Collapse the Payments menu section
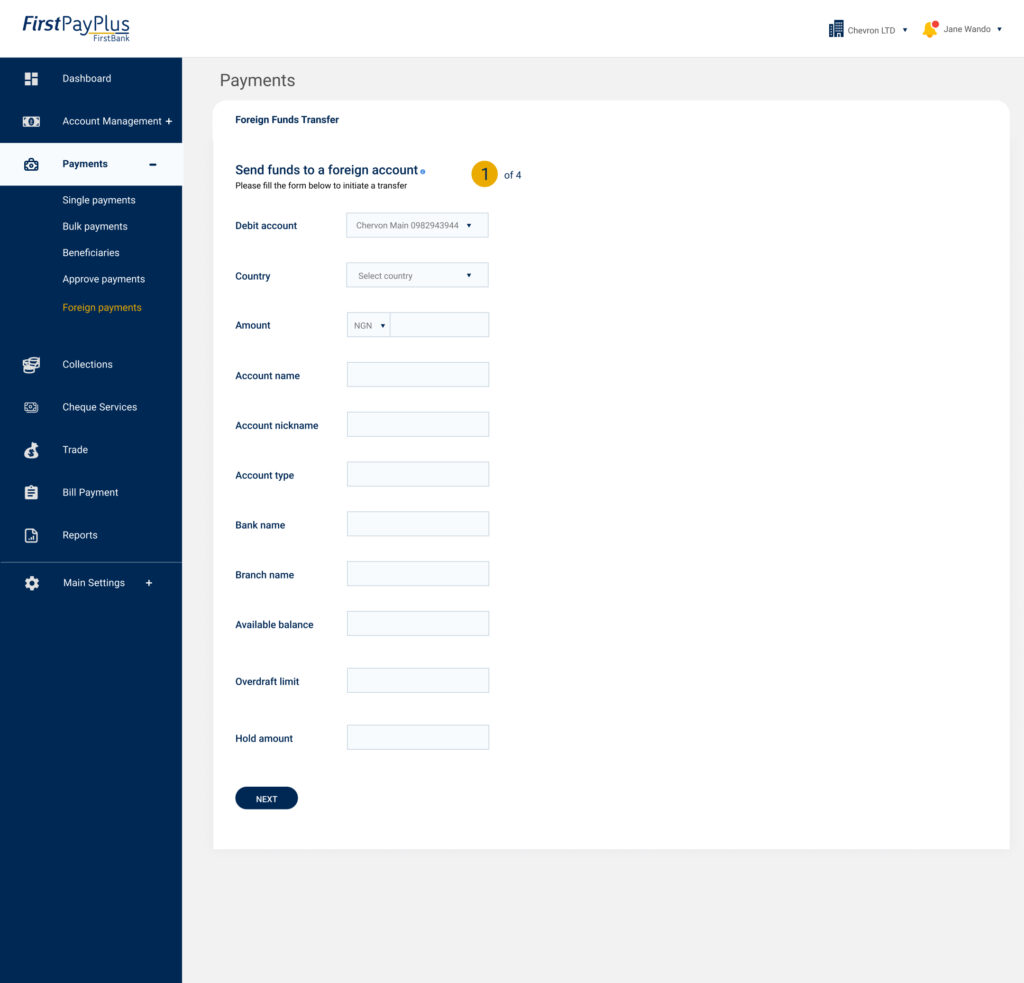The height and width of the screenshot is (983, 1024). click(x=152, y=164)
